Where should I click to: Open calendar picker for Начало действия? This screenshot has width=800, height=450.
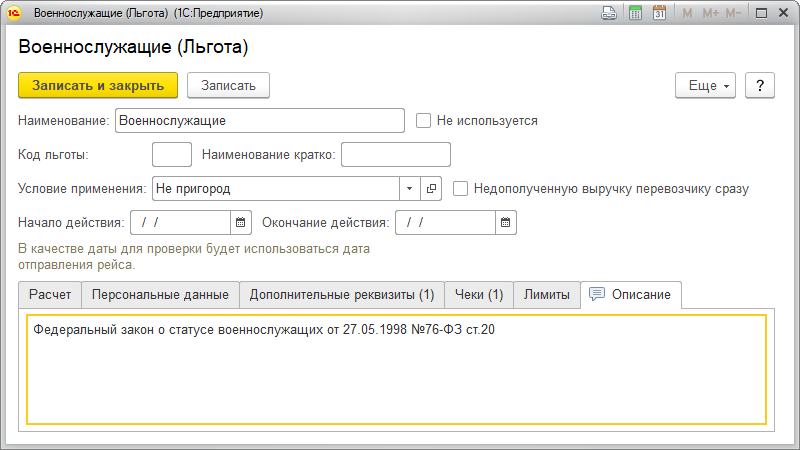pyautogui.click(x=240, y=222)
